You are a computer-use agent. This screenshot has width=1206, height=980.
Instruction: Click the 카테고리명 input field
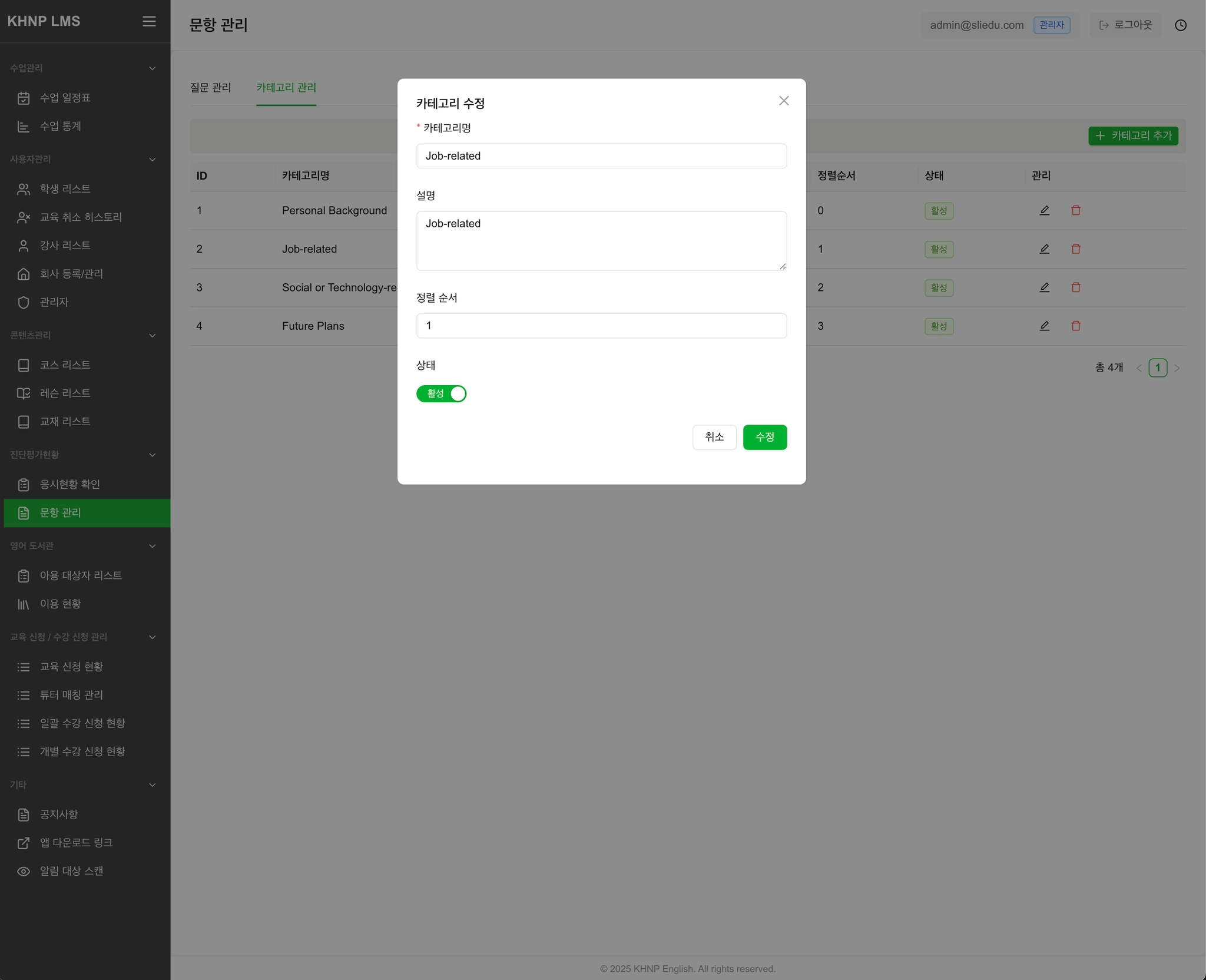601,156
